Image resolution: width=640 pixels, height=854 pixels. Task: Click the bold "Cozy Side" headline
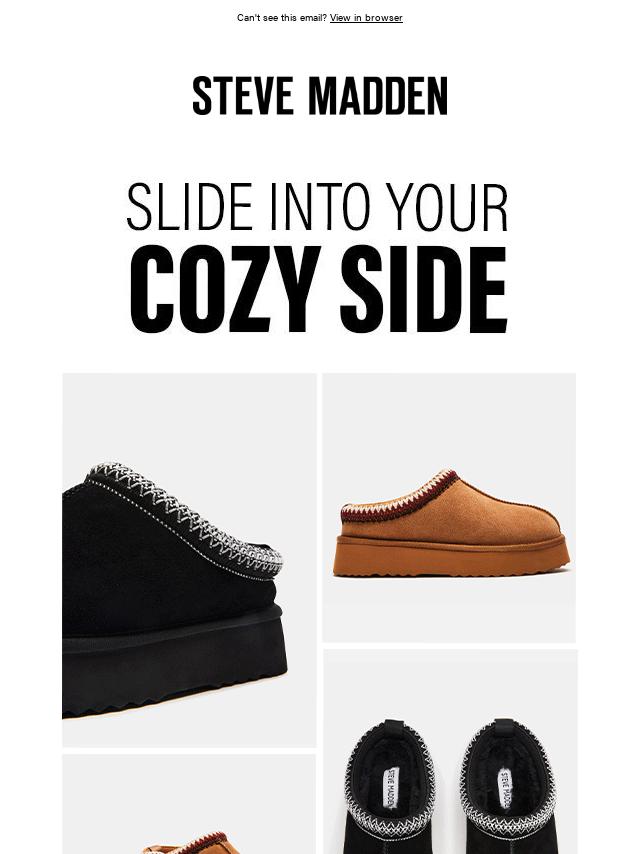pos(319,289)
